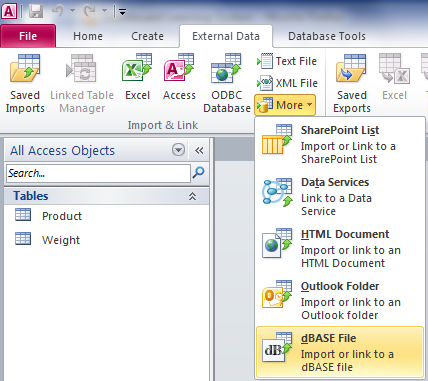Choose HTML Document import option
Viewport: 428px width, 381px height.
[x=340, y=248]
